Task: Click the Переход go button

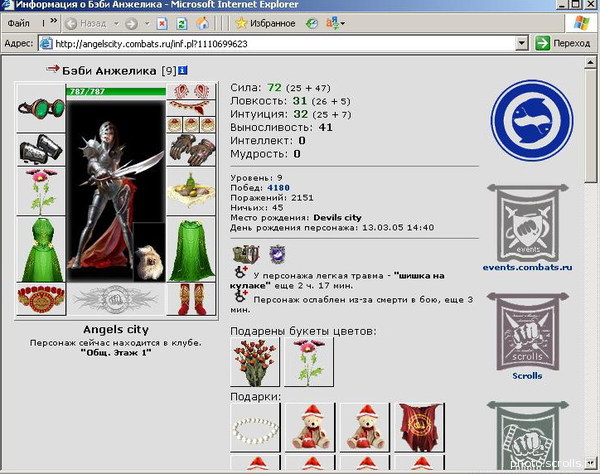Action: (x=562, y=43)
